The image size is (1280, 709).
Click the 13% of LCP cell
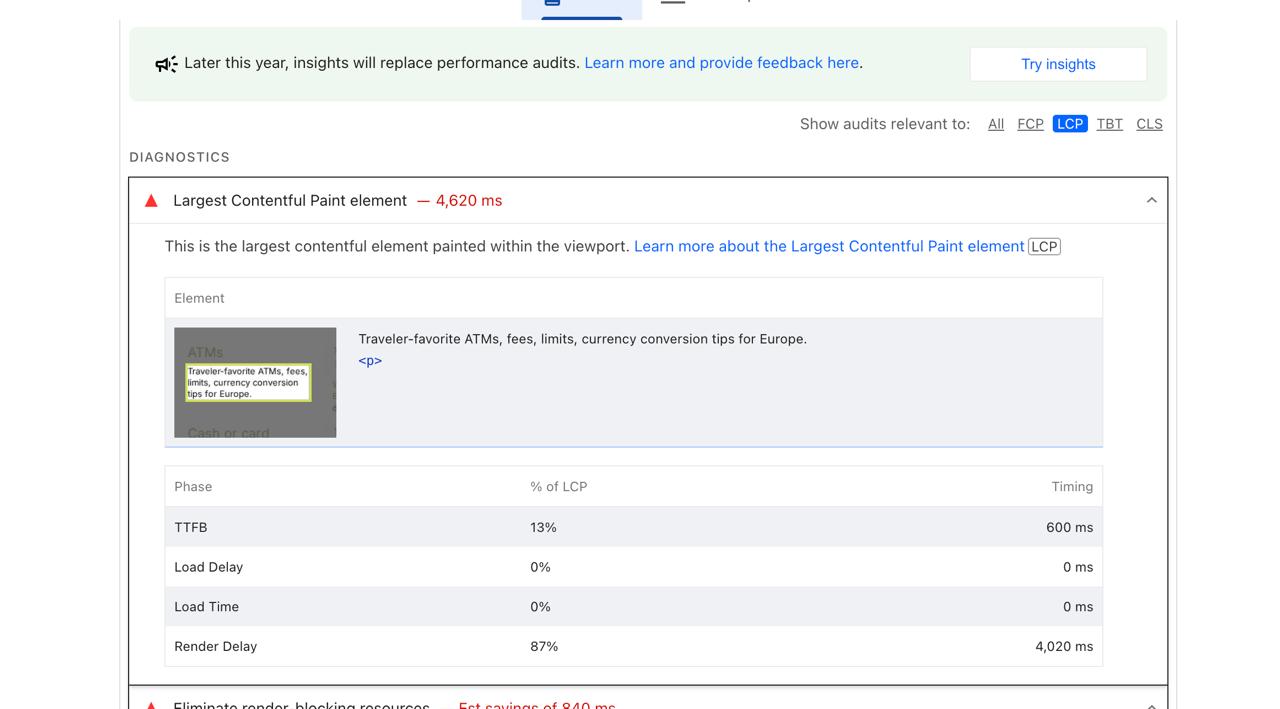pyautogui.click(x=543, y=527)
